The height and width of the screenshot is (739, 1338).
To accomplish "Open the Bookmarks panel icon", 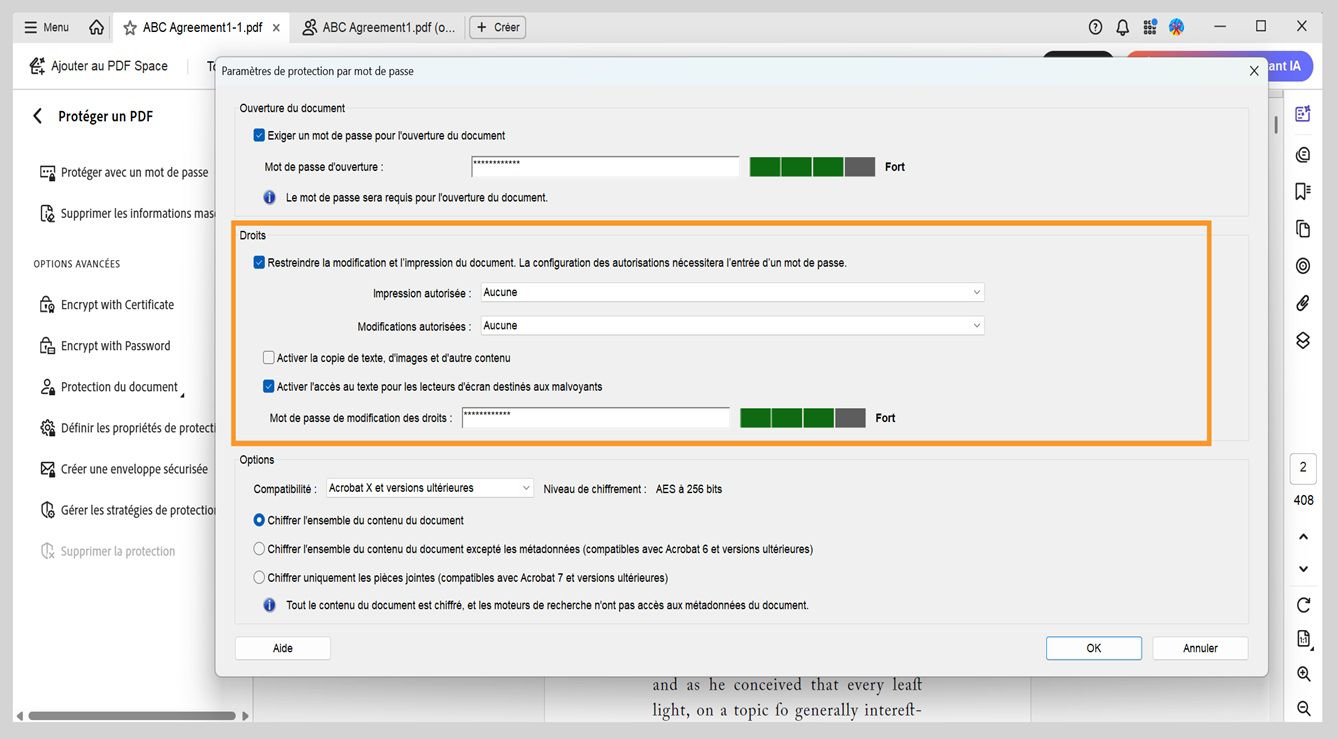I will pos(1302,190).
